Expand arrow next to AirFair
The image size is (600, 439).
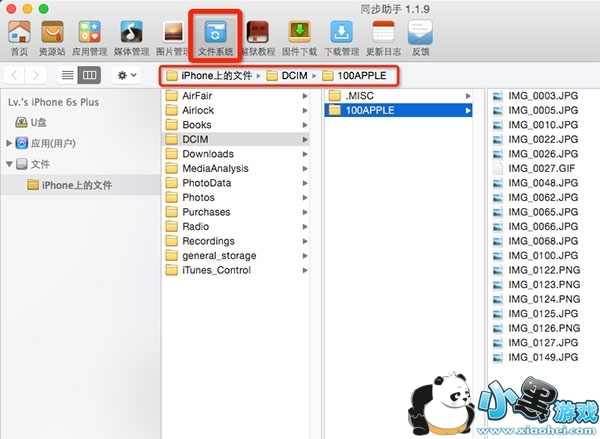tap(305, 96)
